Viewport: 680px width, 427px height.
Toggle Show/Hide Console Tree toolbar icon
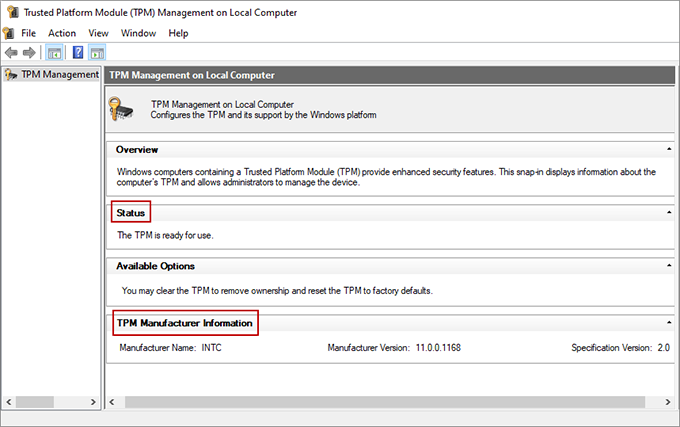(x=54, y=53)
